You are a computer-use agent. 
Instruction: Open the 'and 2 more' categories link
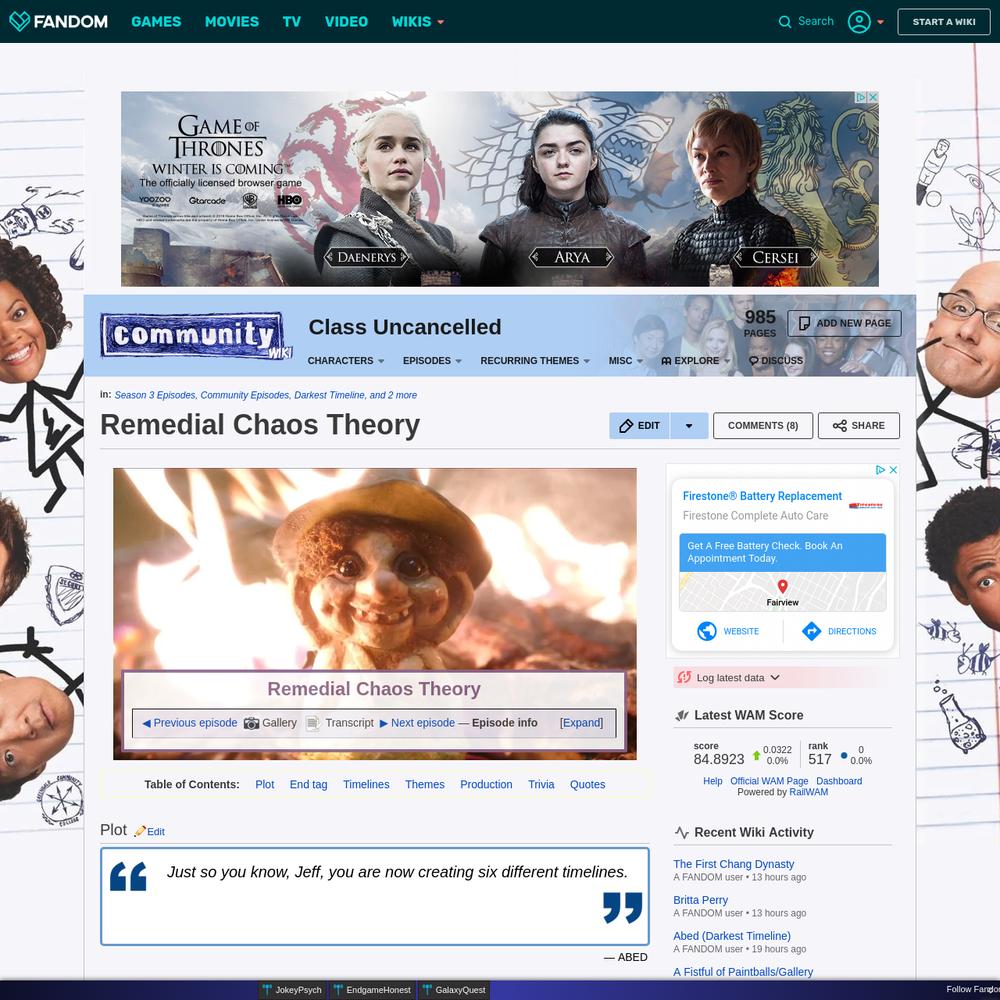pos(393,395)
